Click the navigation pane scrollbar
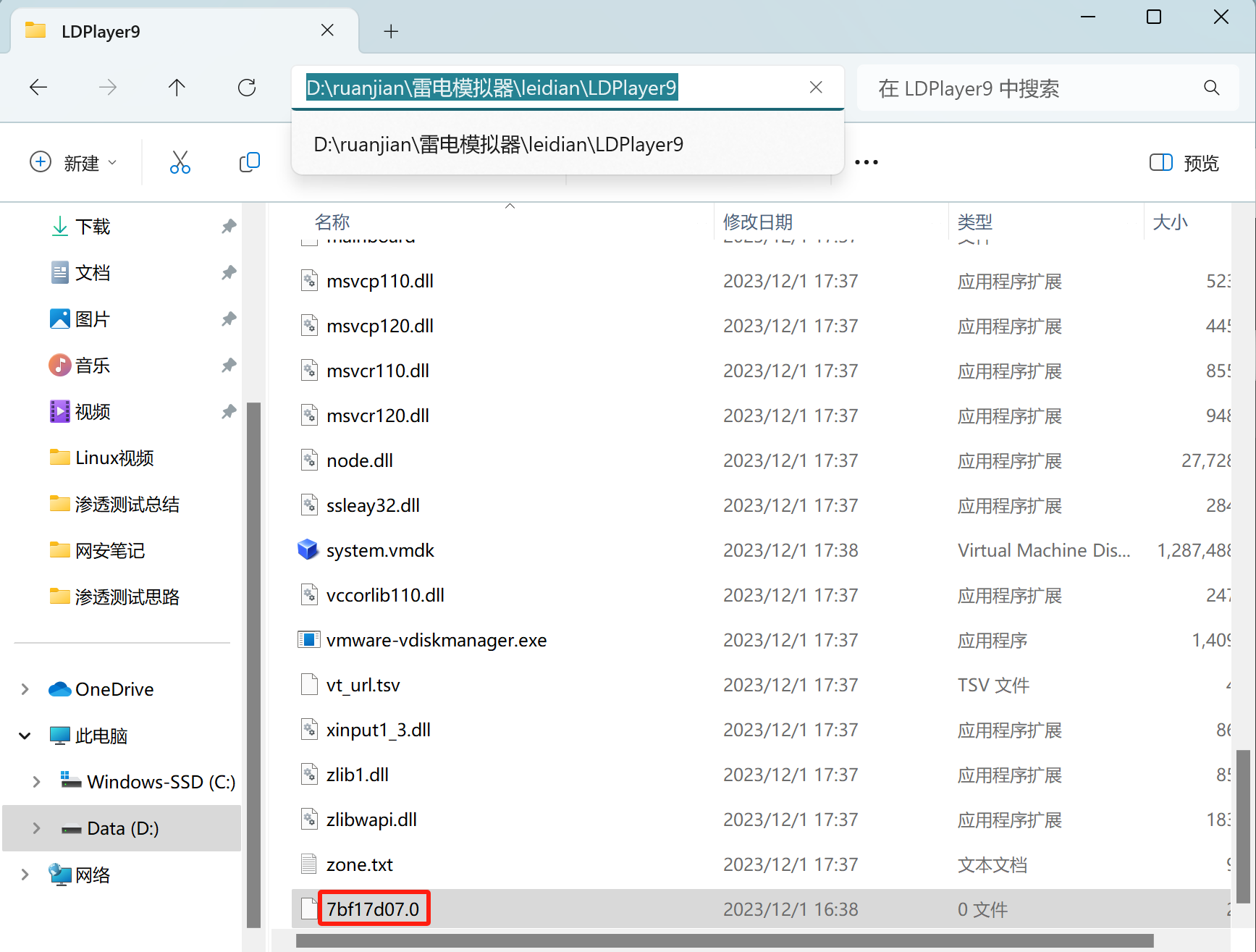 click(x=253, y=665)
